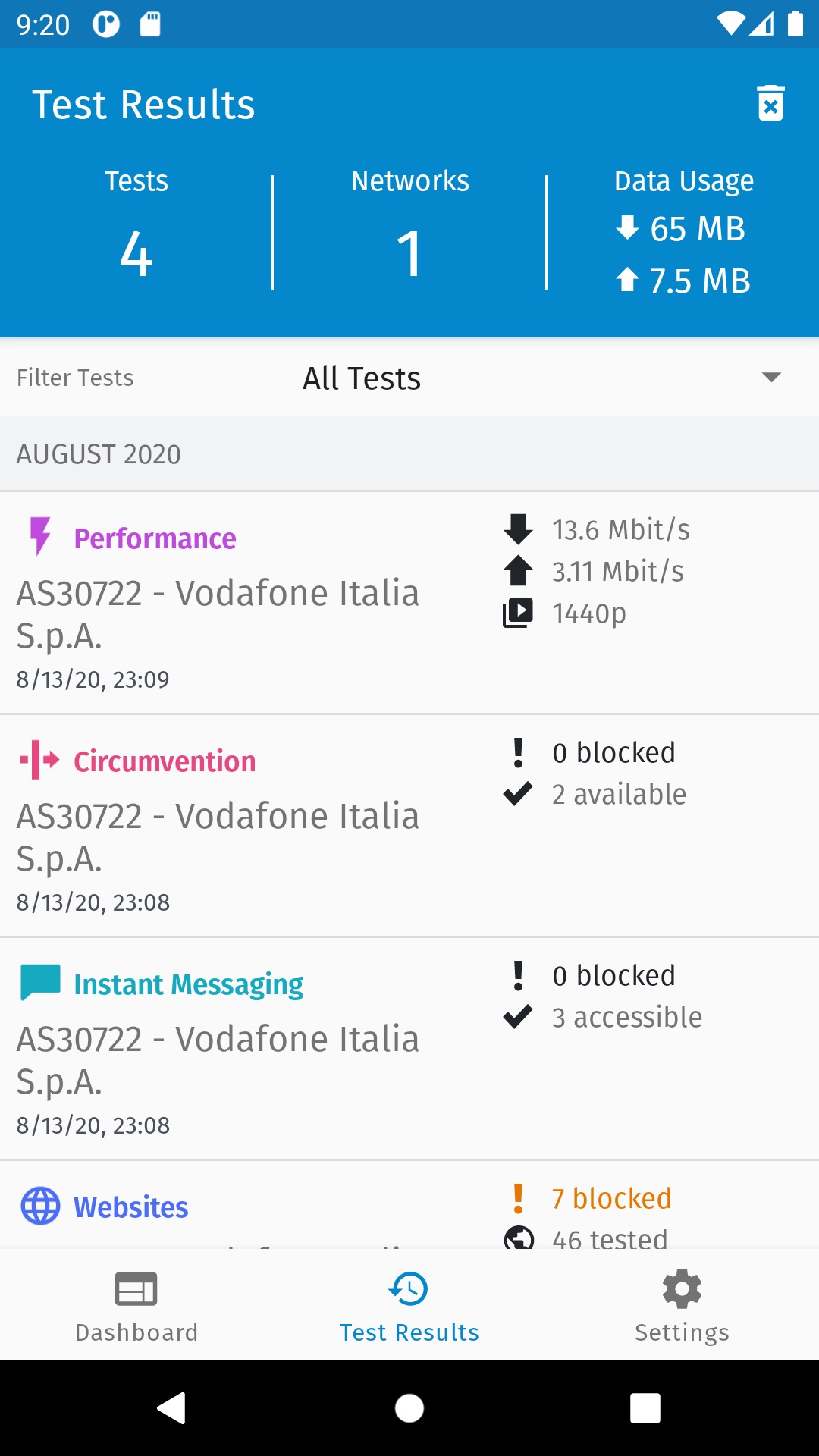Tap the Settings gear icon

[x=682, y=1289]
